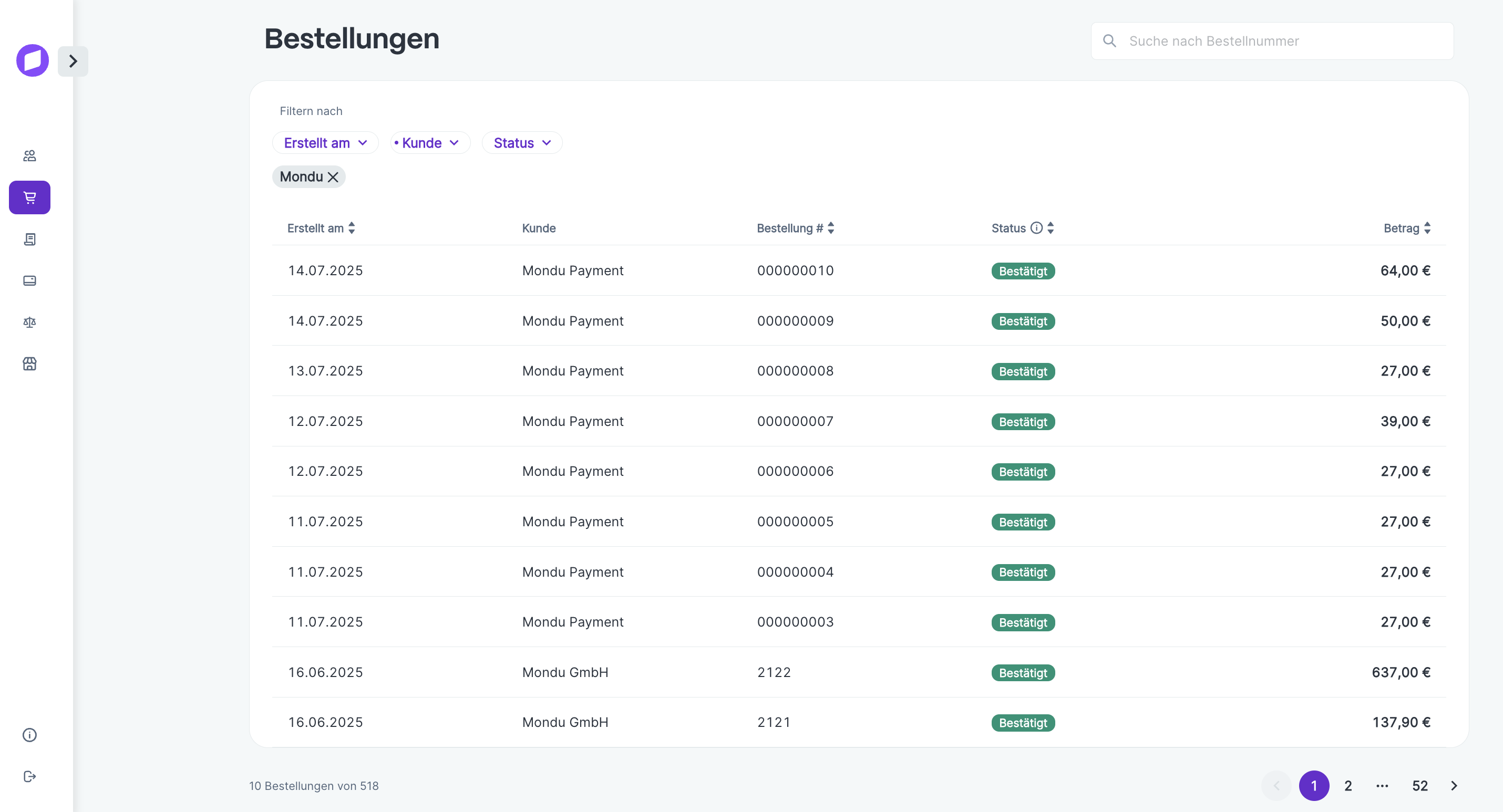1503x812 pixels.
Task: Click the previous page arrow
Action: pos(1276,786)
